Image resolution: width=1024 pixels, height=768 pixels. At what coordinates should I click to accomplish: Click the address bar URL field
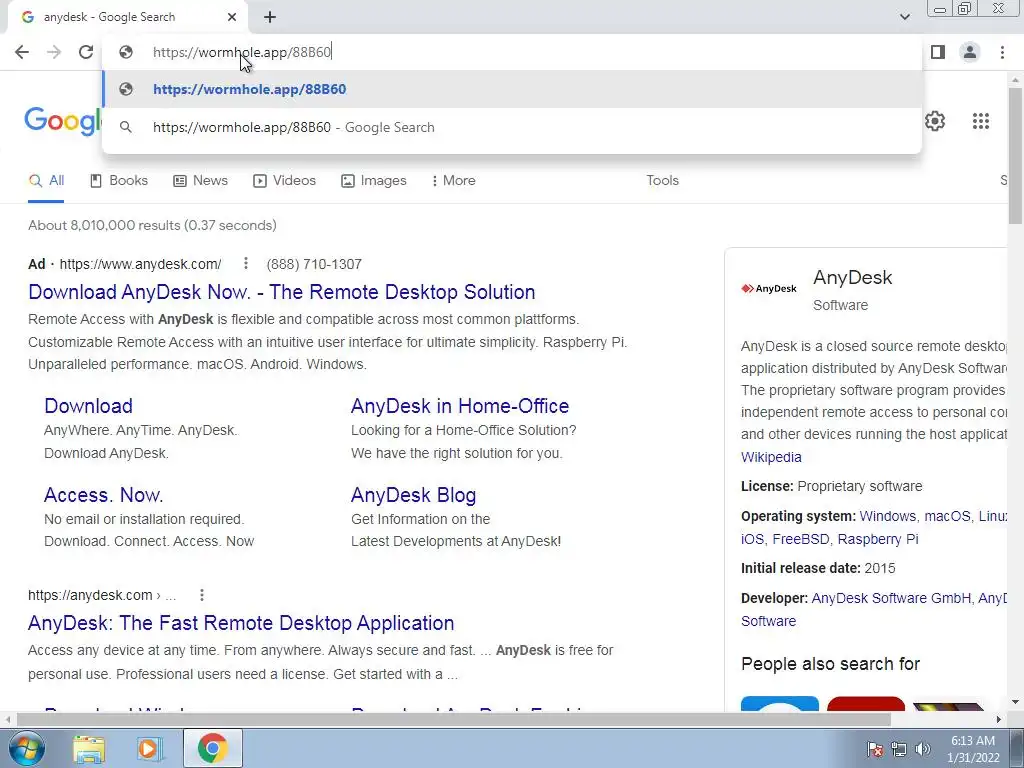coord(512,52)
